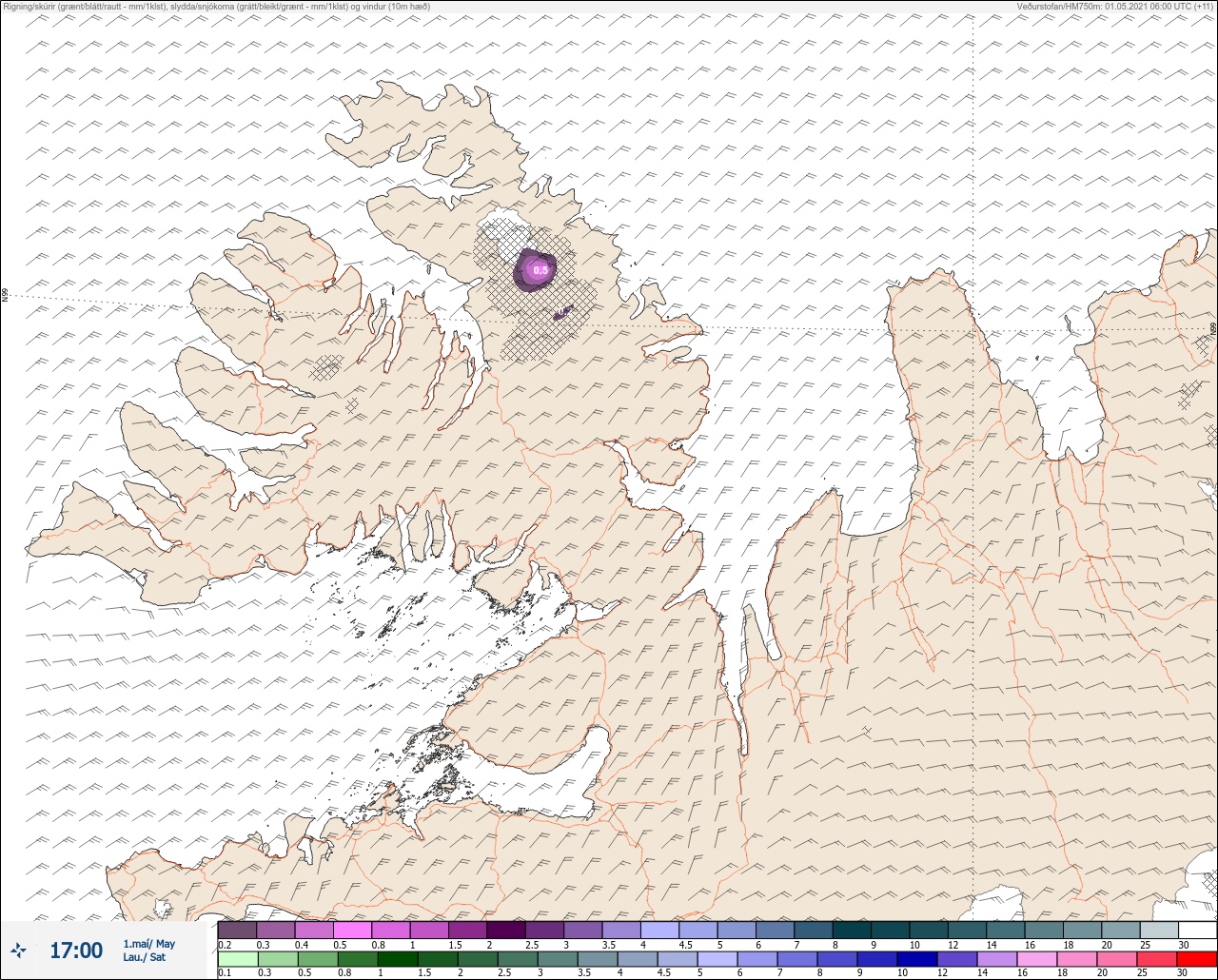The image size is (1218, 980).
Task: Select lower legend swatch starting at 20
Action: (x=1116, y=959)
